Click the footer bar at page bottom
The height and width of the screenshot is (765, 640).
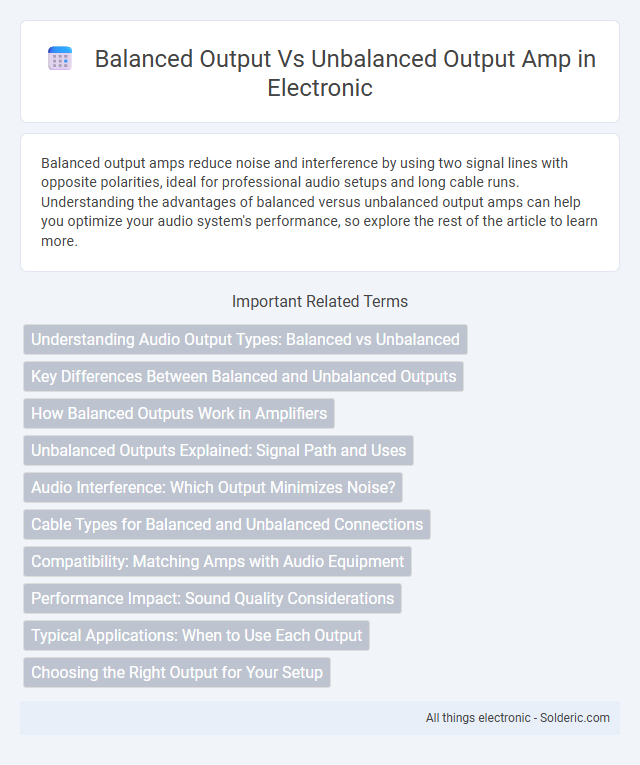320,718
